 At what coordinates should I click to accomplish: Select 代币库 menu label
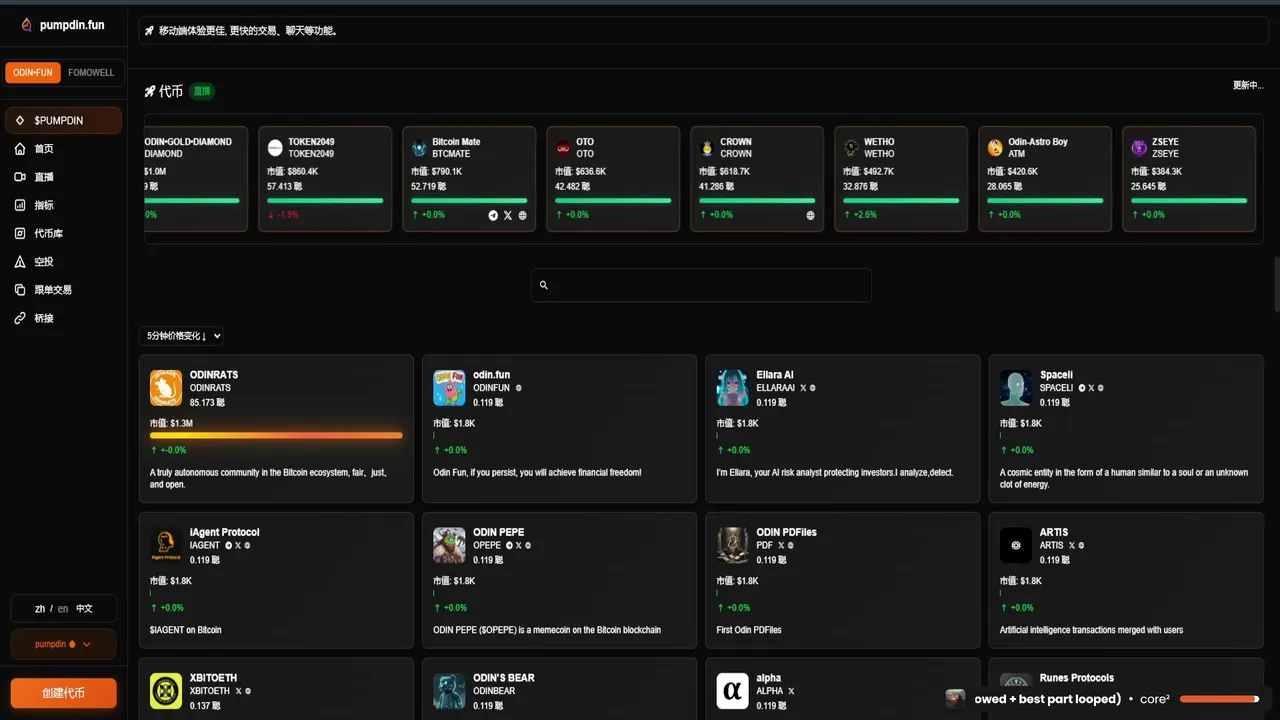pos(48,233)
